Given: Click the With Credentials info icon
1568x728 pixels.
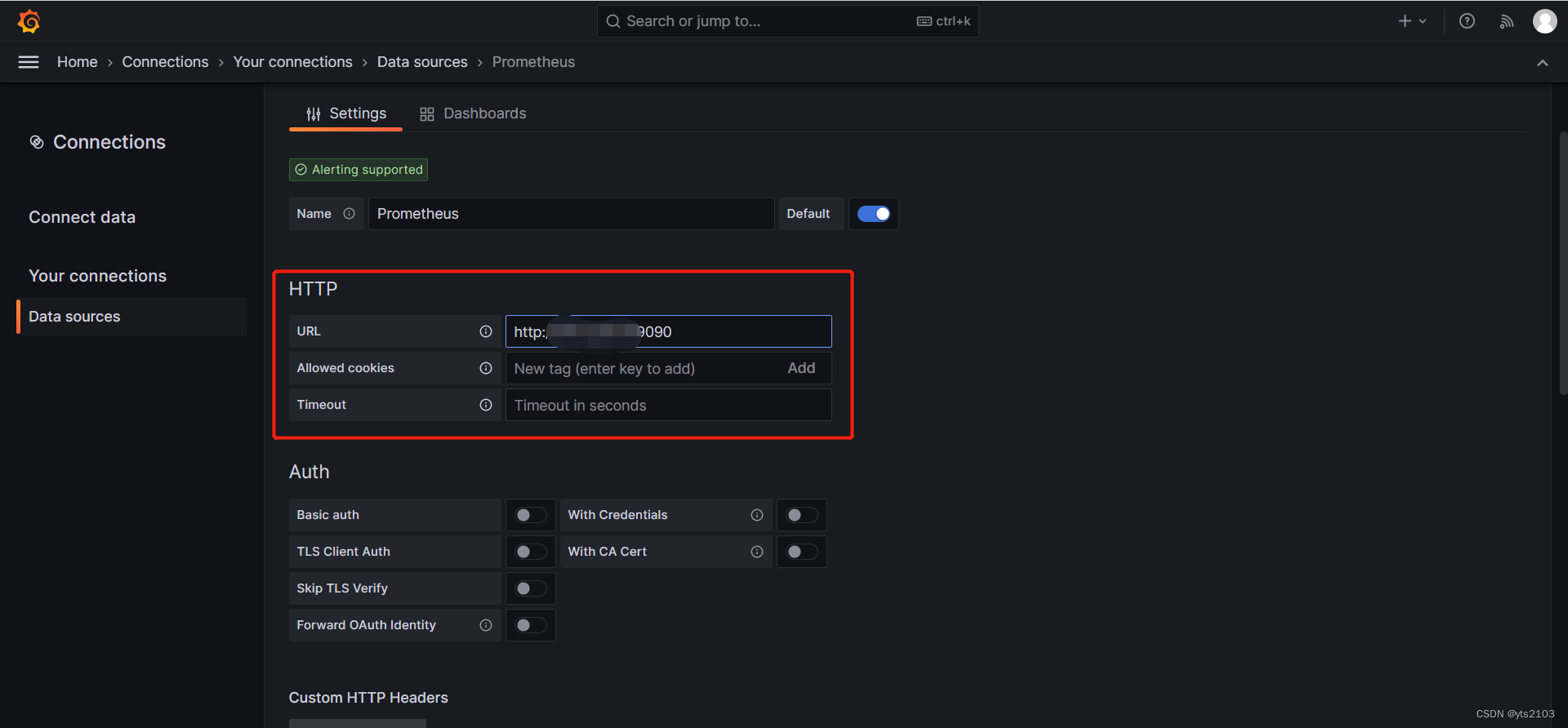Looking at the screenshot, I should pos(757,515).
